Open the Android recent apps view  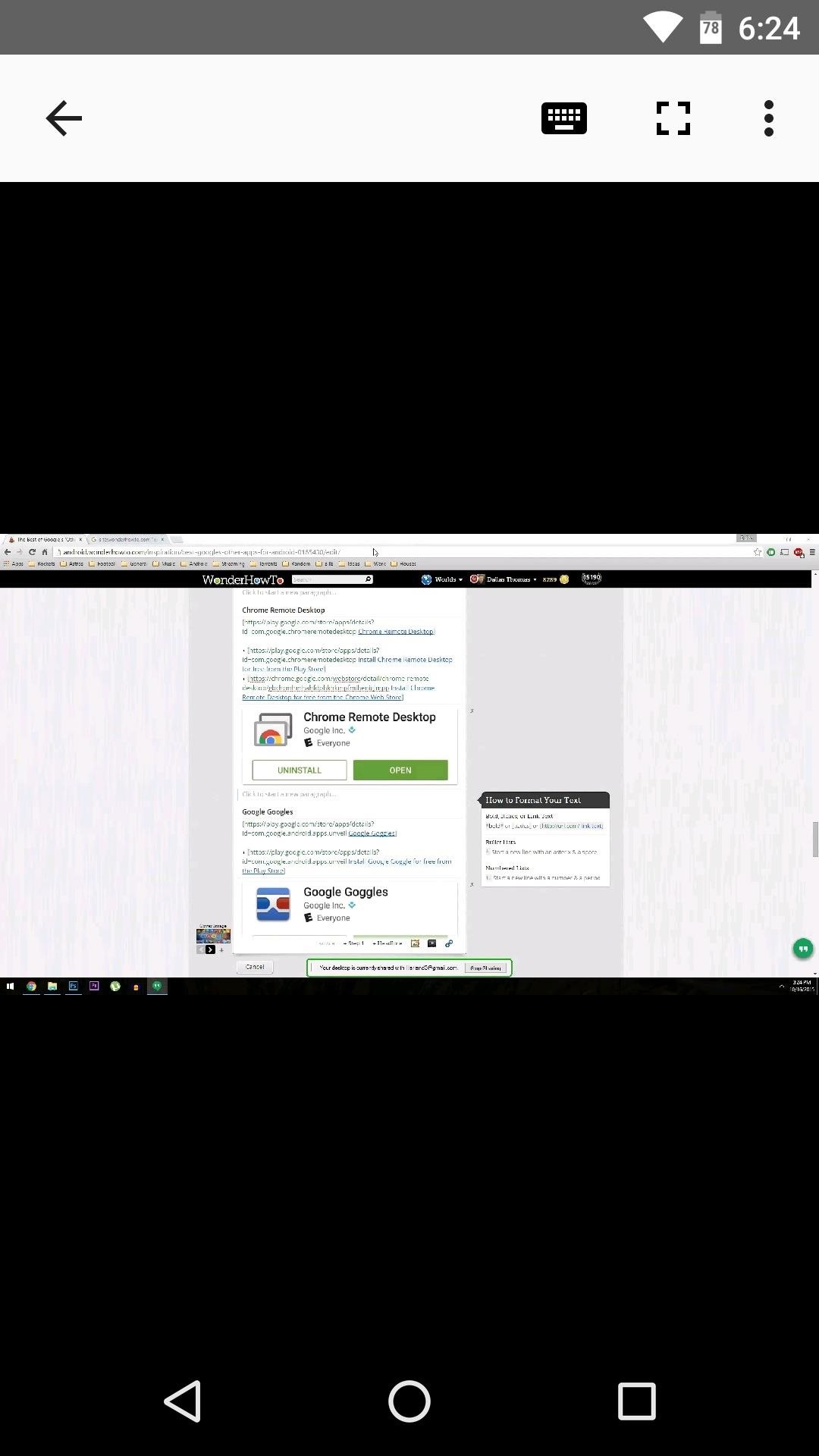tap(636, 1401)
